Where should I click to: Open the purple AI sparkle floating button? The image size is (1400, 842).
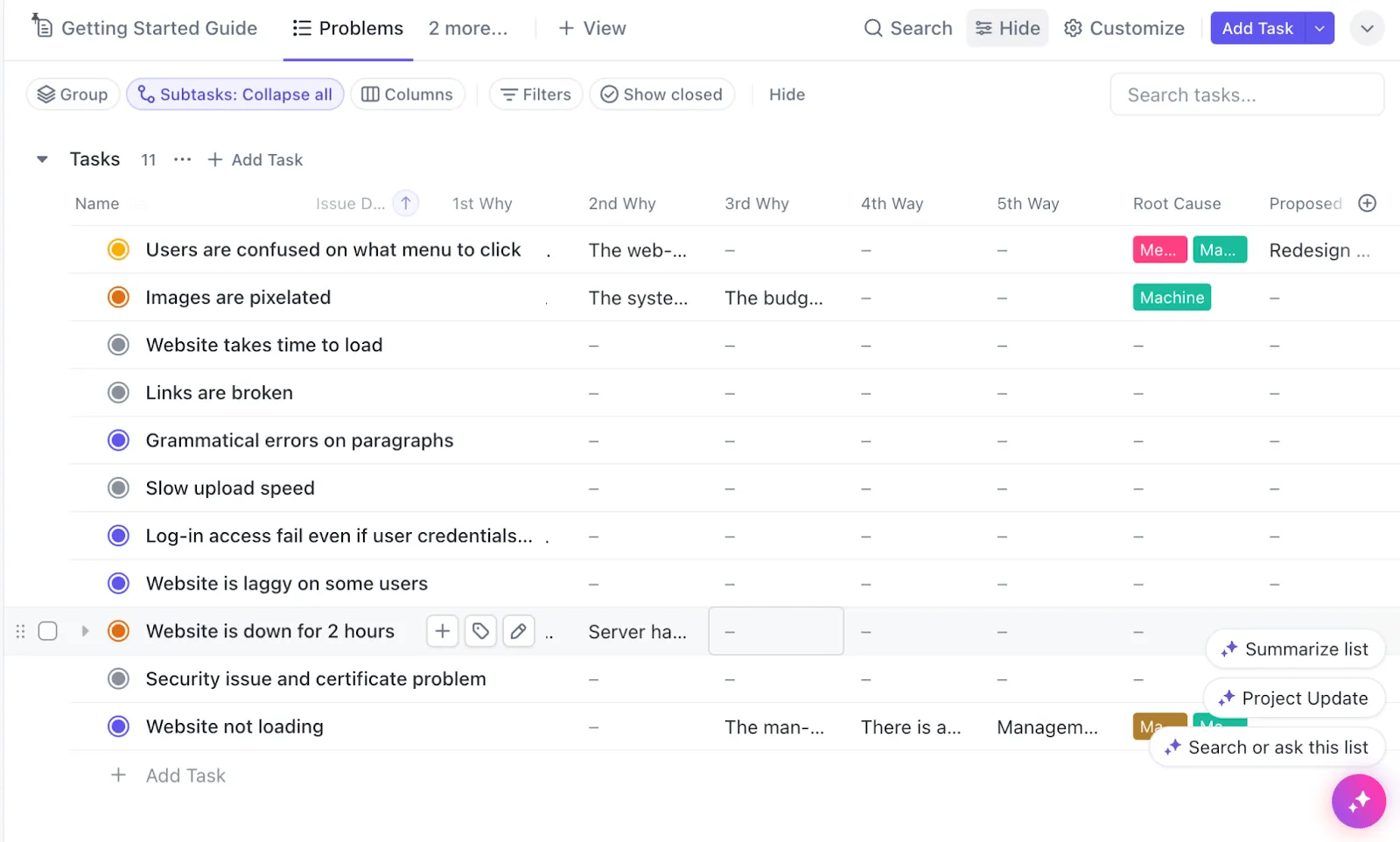(1358, 801)
